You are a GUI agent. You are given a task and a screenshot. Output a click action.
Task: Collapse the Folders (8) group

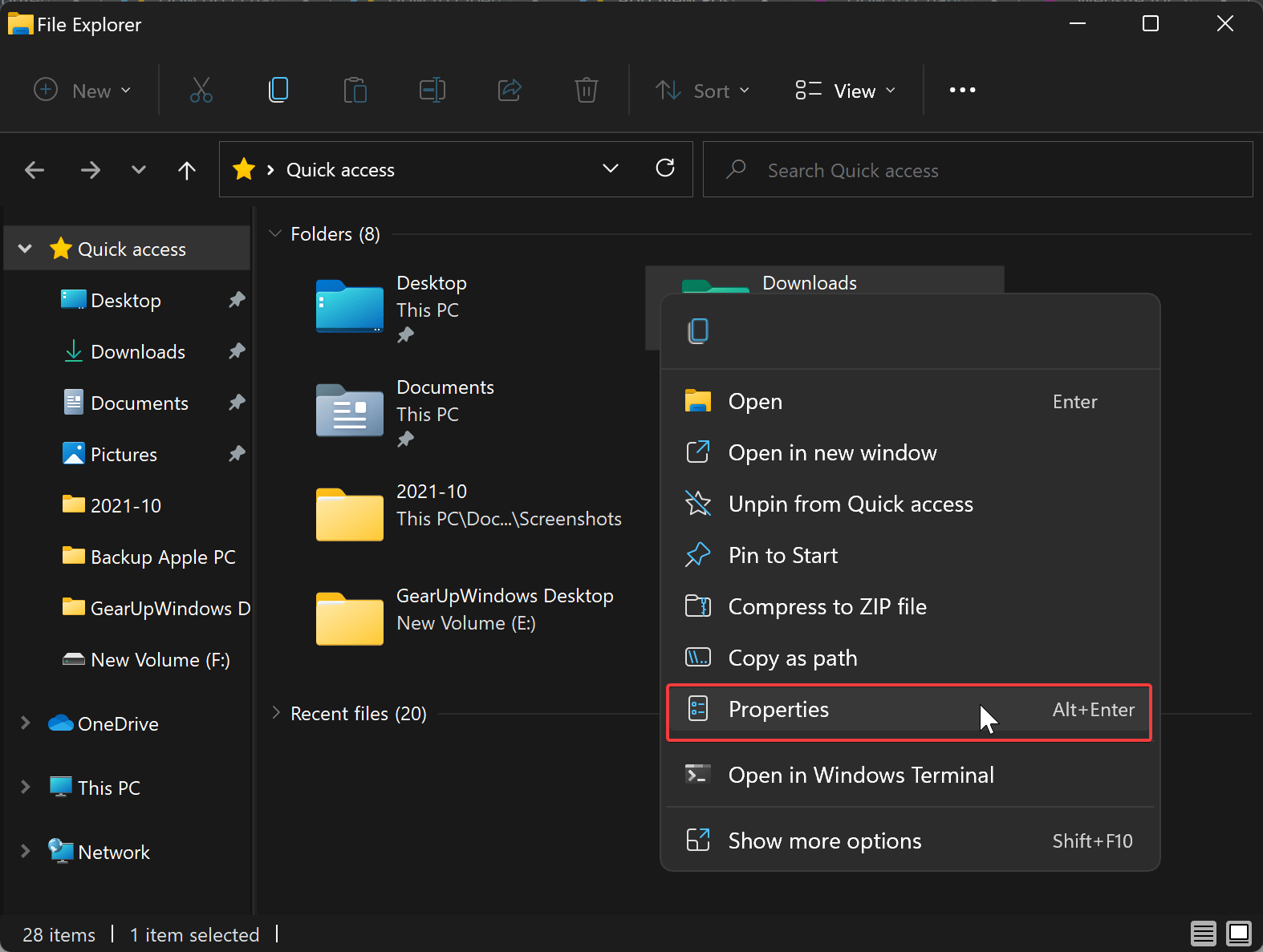[x=275, y=233]
